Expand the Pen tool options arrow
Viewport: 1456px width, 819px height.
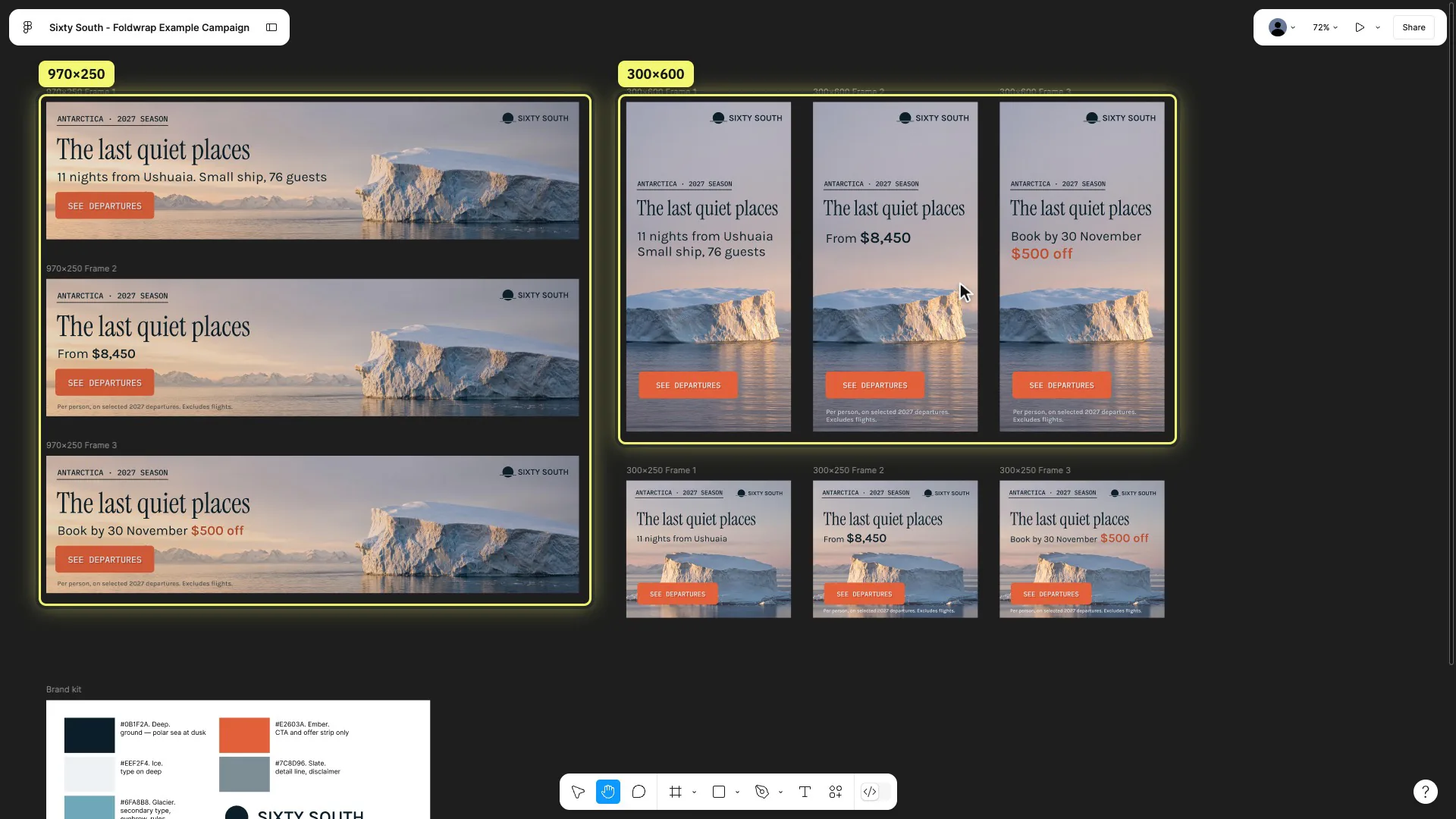[x=780, y=792]
